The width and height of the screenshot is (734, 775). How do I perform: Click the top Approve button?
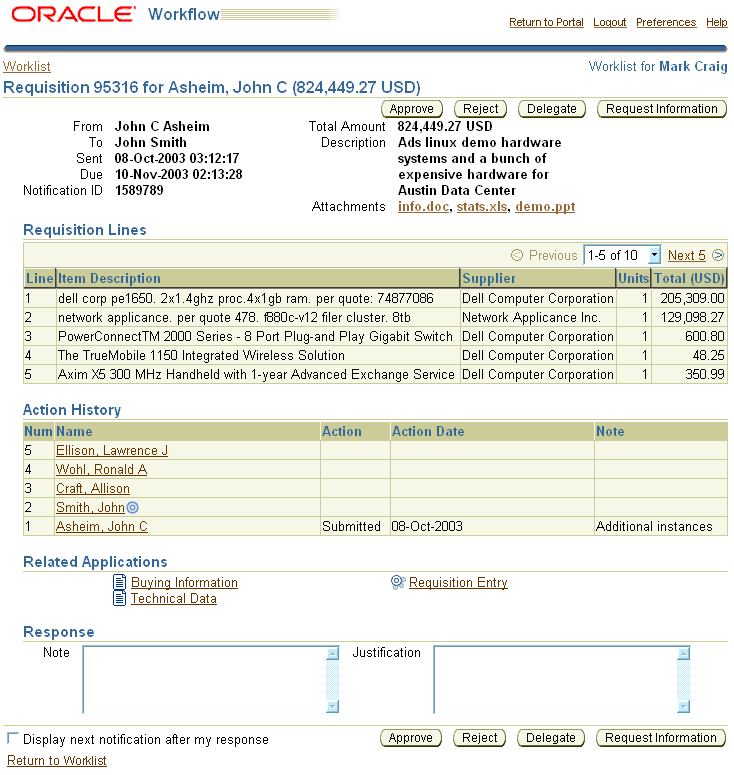[412, 109]
